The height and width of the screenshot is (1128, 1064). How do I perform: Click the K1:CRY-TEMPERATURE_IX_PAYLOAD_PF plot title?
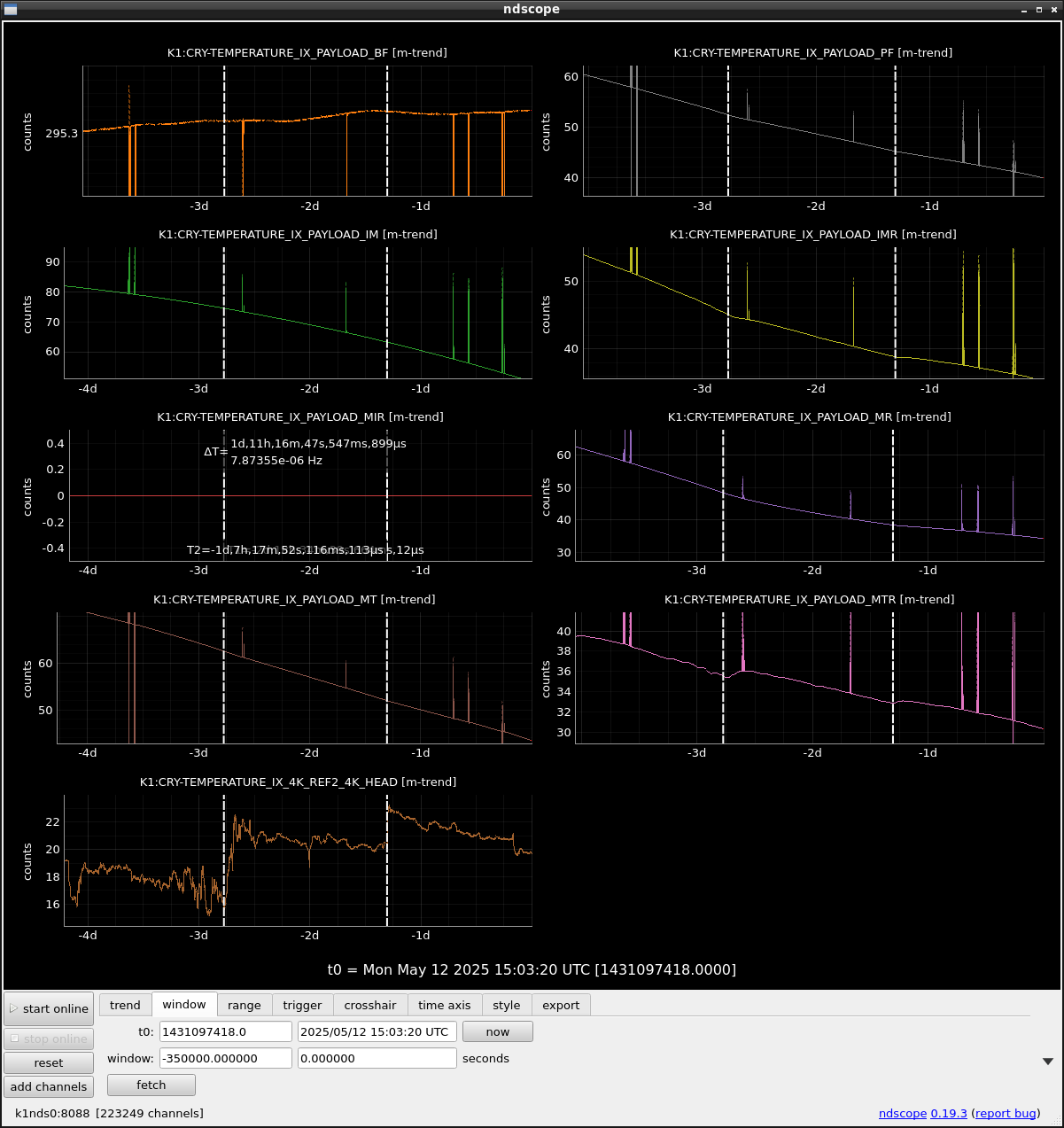tap(813, 53)
